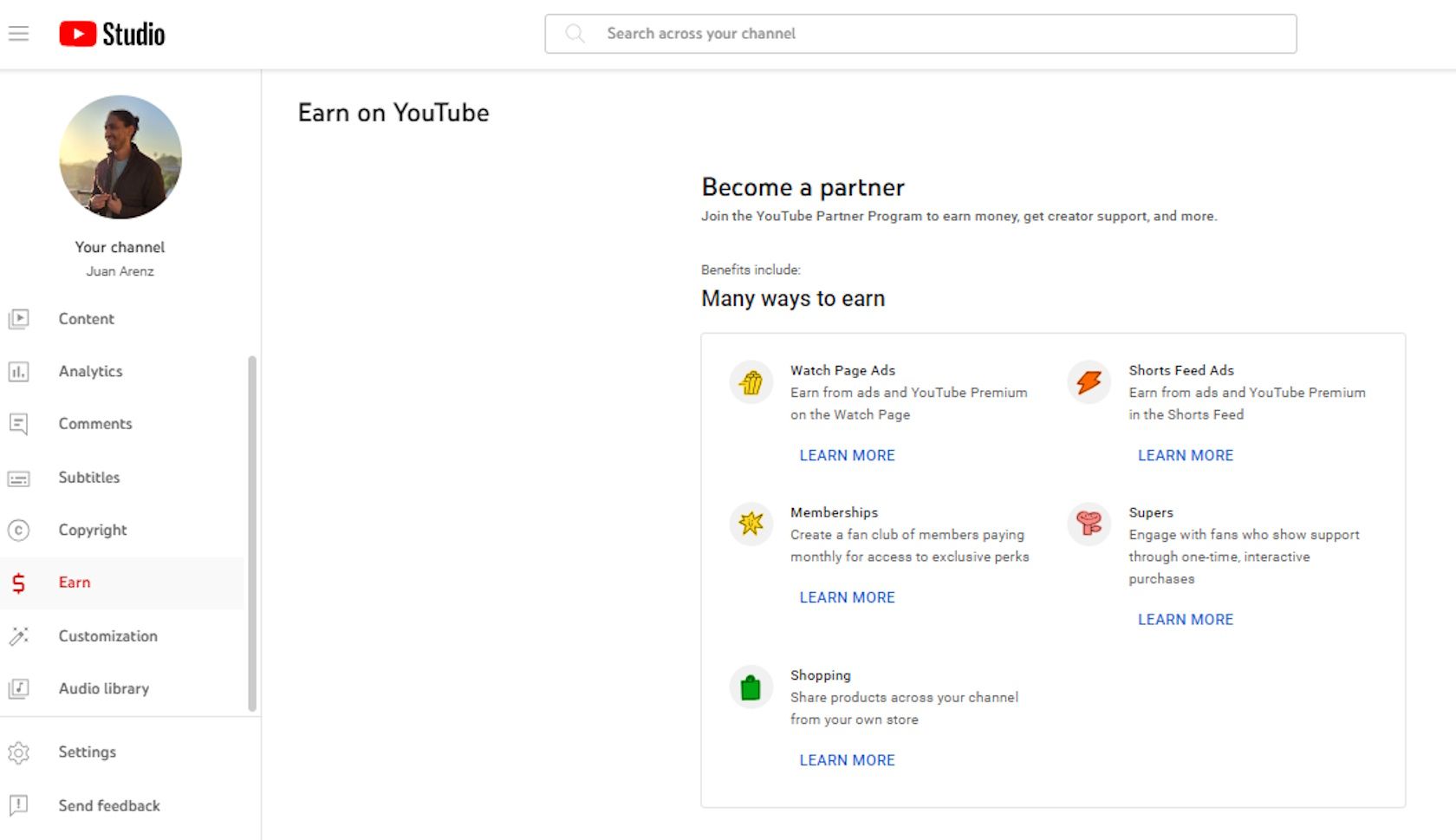Open Send feedback exclamation icon
Image resolution: width=1456 pixels, height=840 pixels.
[19, 806]
